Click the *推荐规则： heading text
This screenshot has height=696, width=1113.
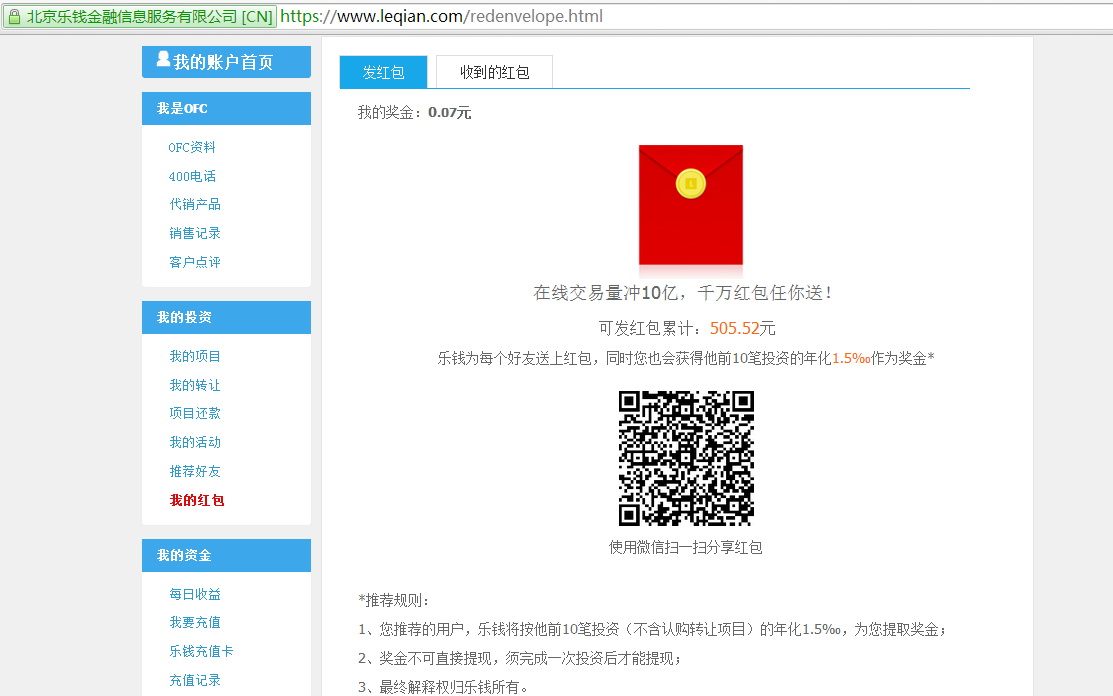(x=394, y=601)
